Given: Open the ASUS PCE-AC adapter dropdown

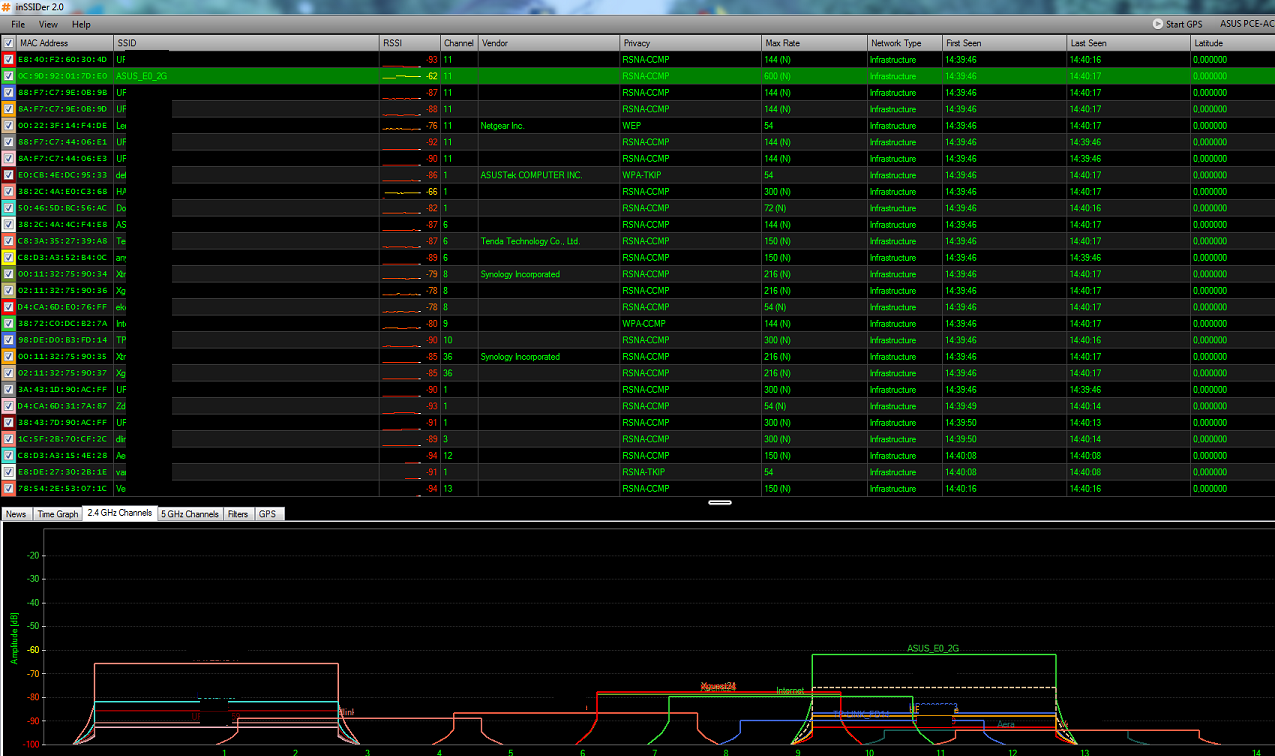Looking at the screenshot, I should click(1245, 24).
